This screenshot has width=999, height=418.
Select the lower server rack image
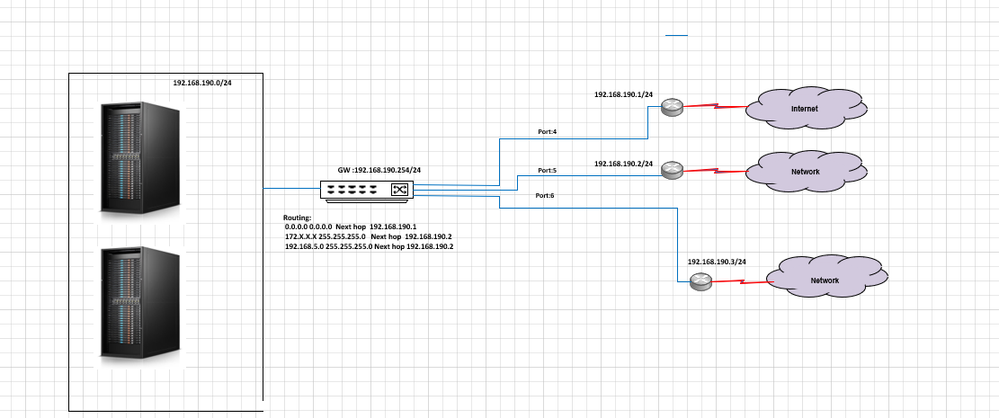tap(140, 303)
